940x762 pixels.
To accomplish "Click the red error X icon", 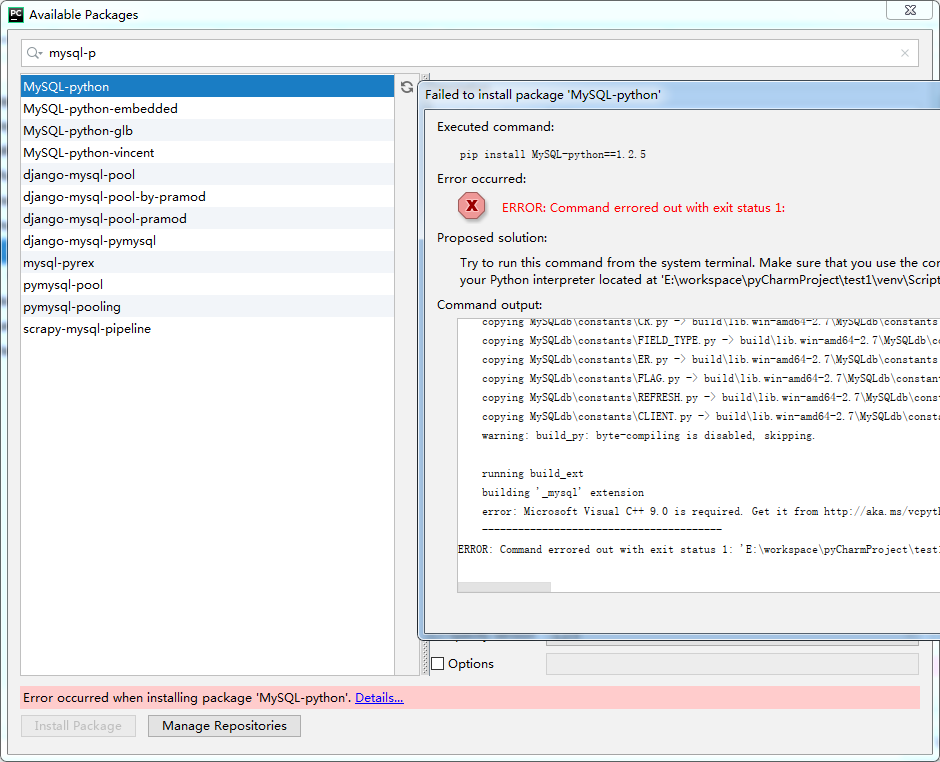I will point(472,206).
